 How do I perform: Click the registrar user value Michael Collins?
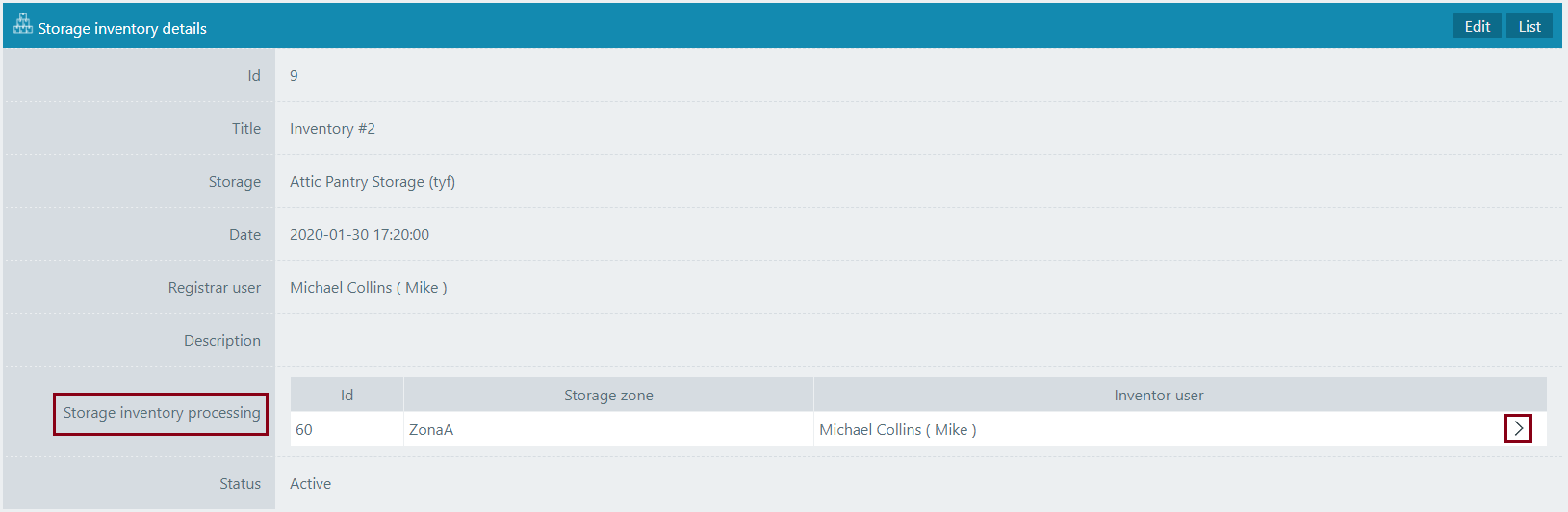tap(368, 288)
